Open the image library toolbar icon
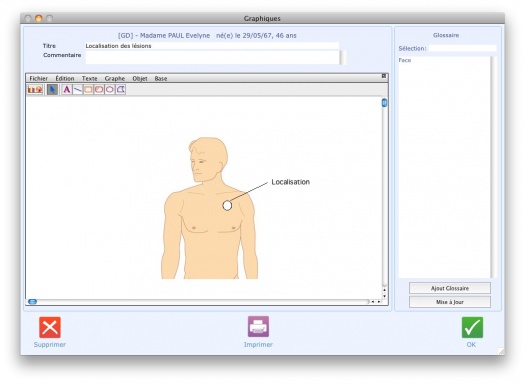The width and height of the screenshot is (525, 383). coord(35,90)
